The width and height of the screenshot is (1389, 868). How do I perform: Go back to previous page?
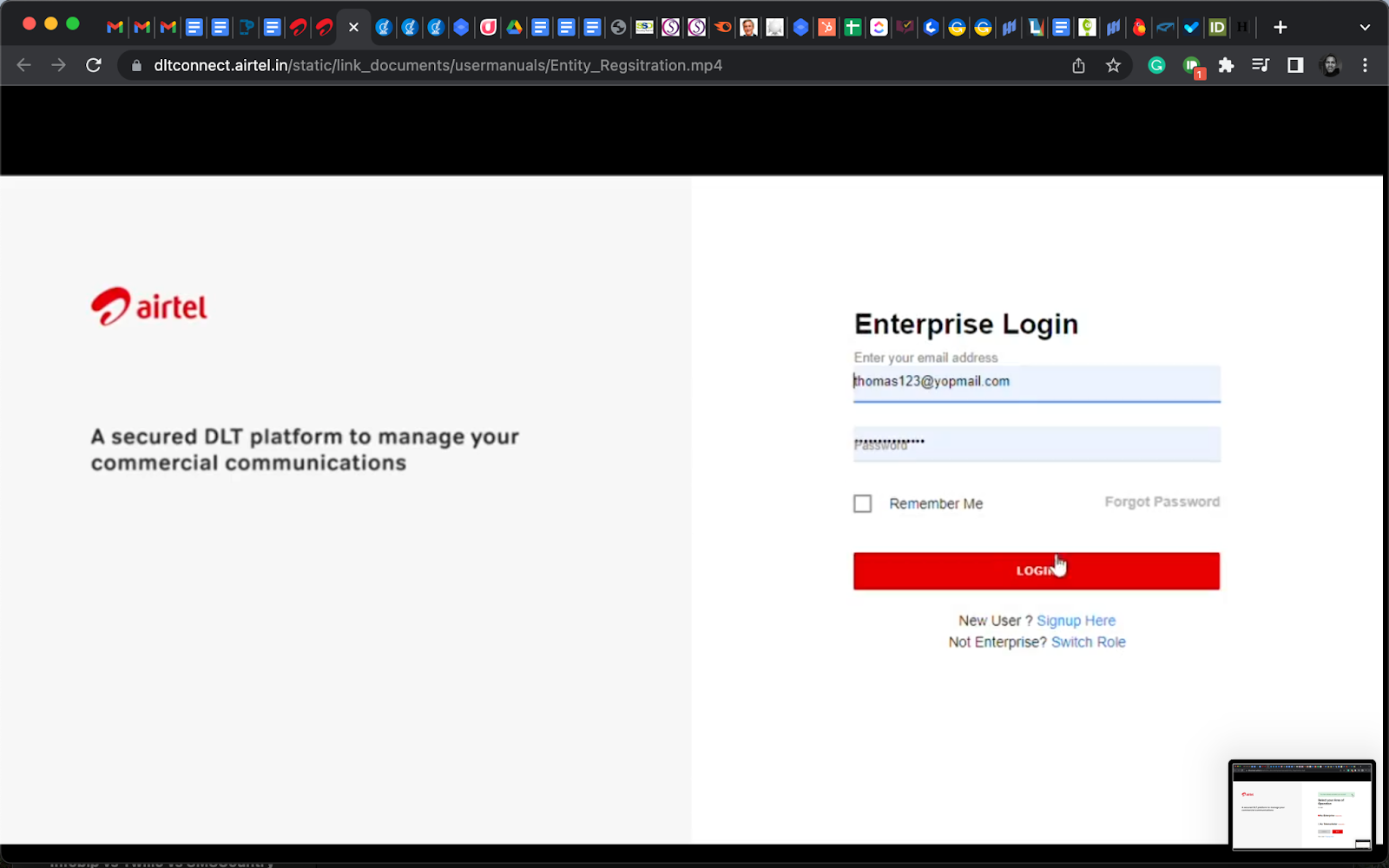point(23,65)
